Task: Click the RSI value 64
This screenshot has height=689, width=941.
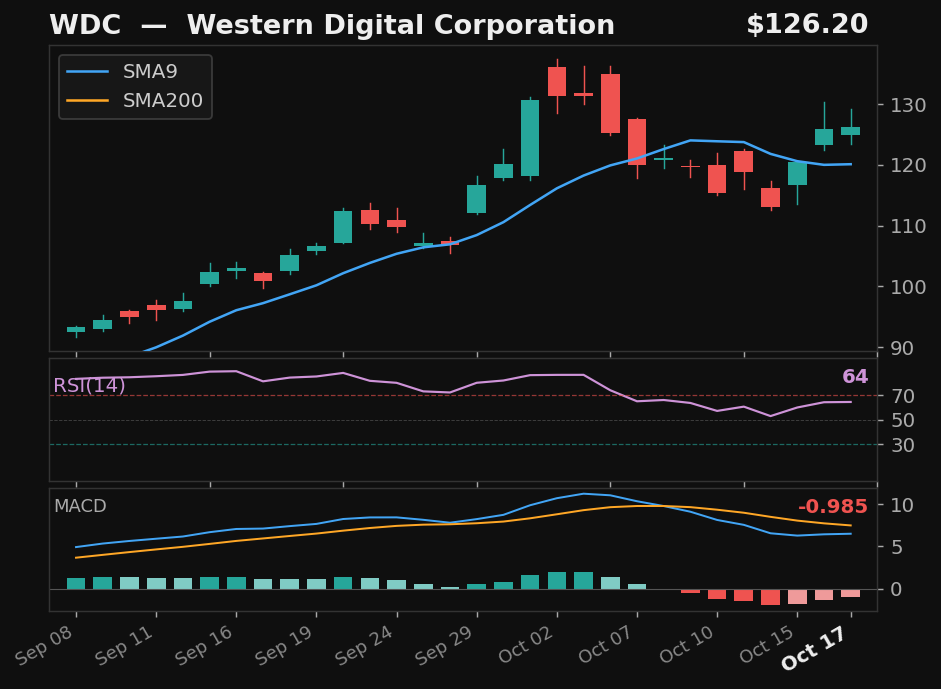Action: point(855,376)
